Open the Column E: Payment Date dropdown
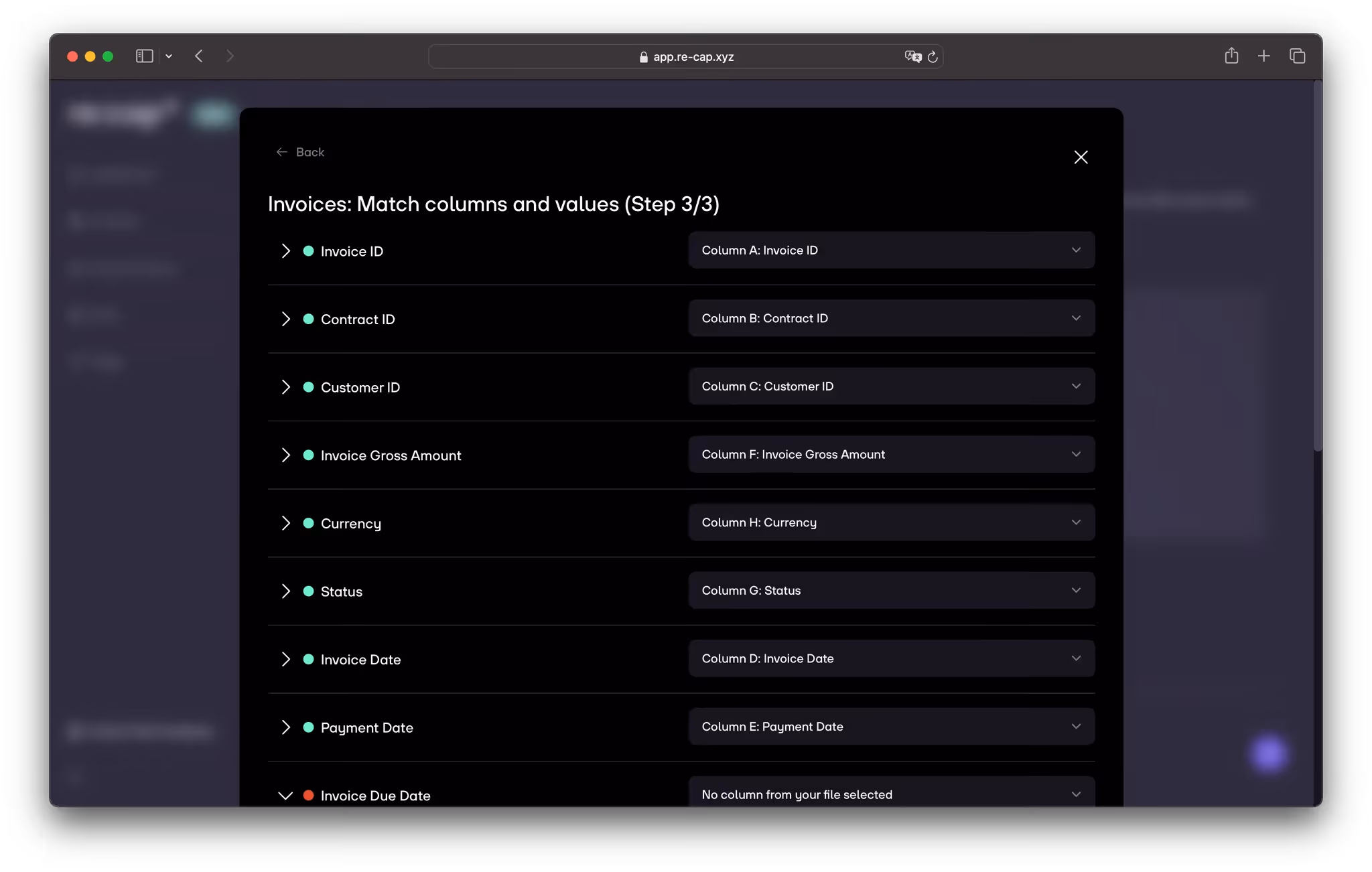 891,727
